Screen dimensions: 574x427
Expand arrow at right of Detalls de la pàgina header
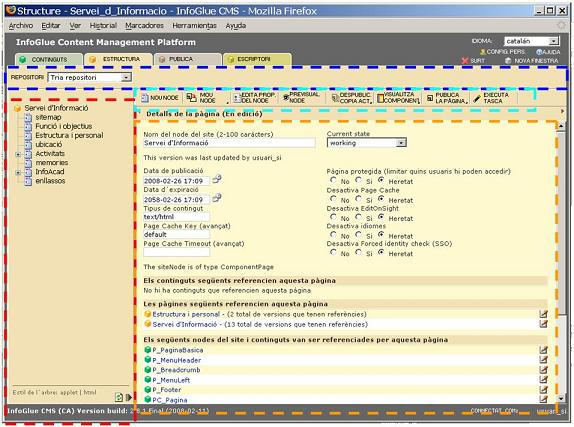click(x=563, y=111)
